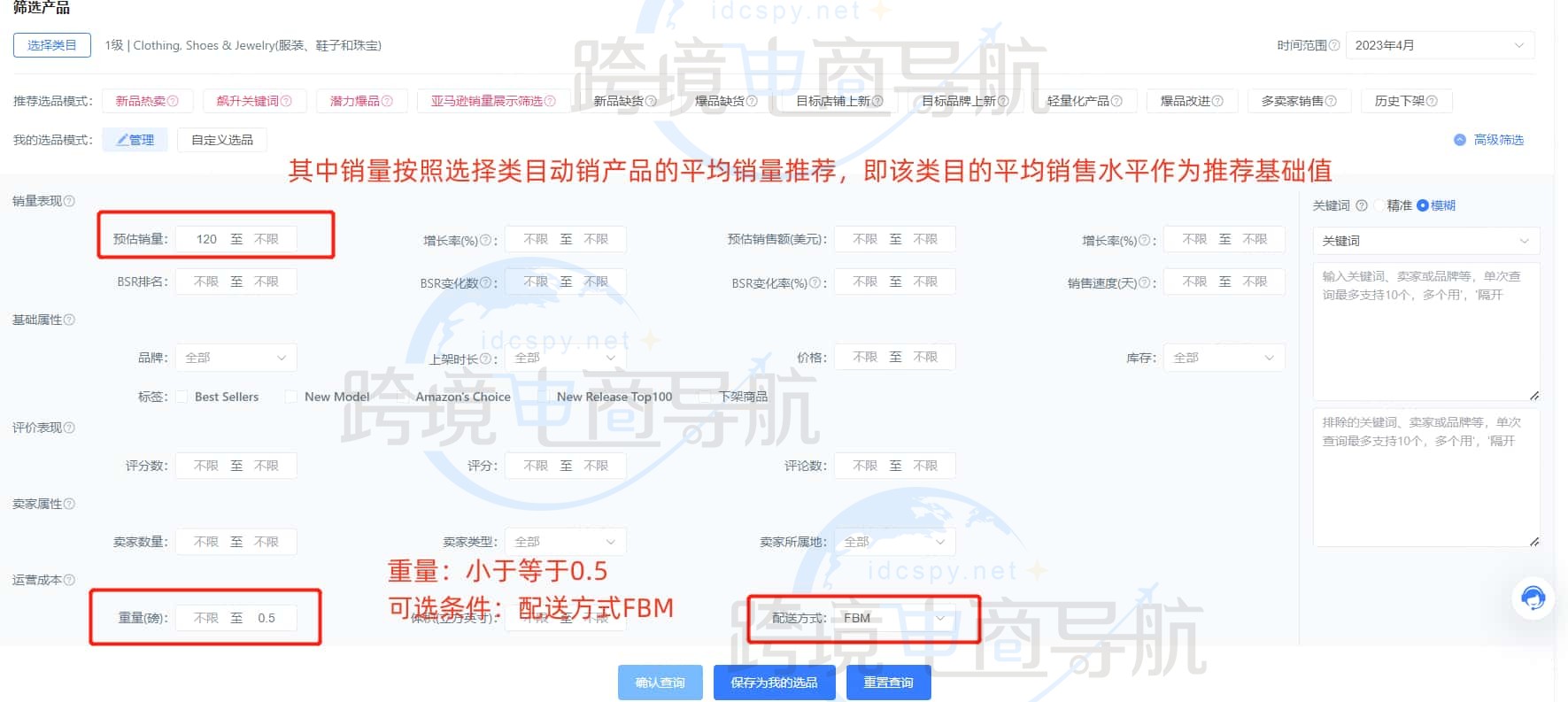Click help icon in 飙升关键词 tag

[x=286, y=101]
